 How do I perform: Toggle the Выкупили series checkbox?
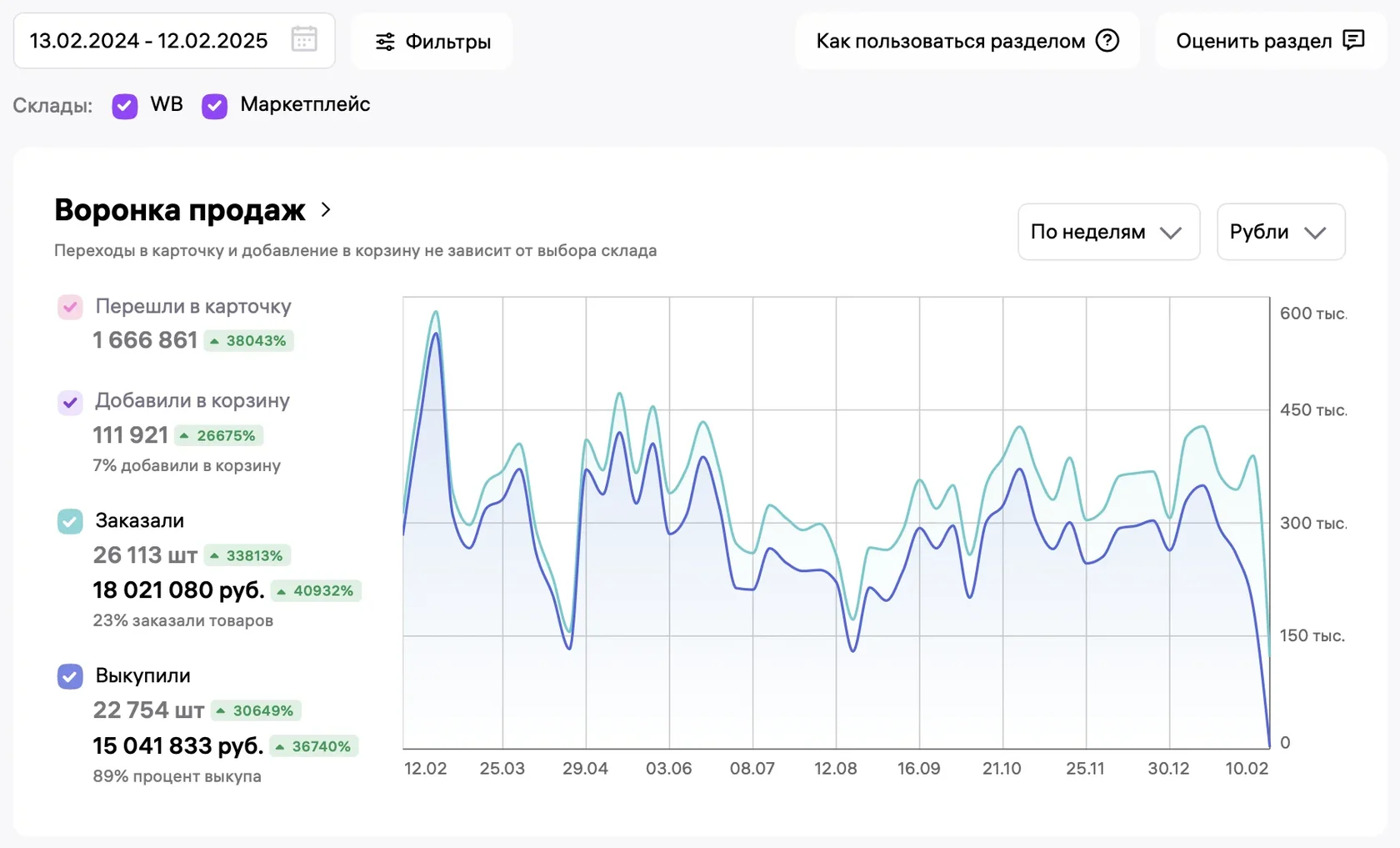click(x=70, y=676)
